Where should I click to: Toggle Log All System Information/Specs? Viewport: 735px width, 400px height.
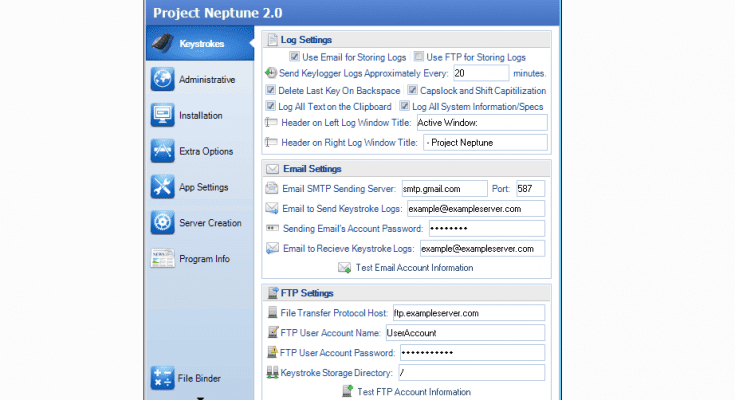[x=405, y=105]
